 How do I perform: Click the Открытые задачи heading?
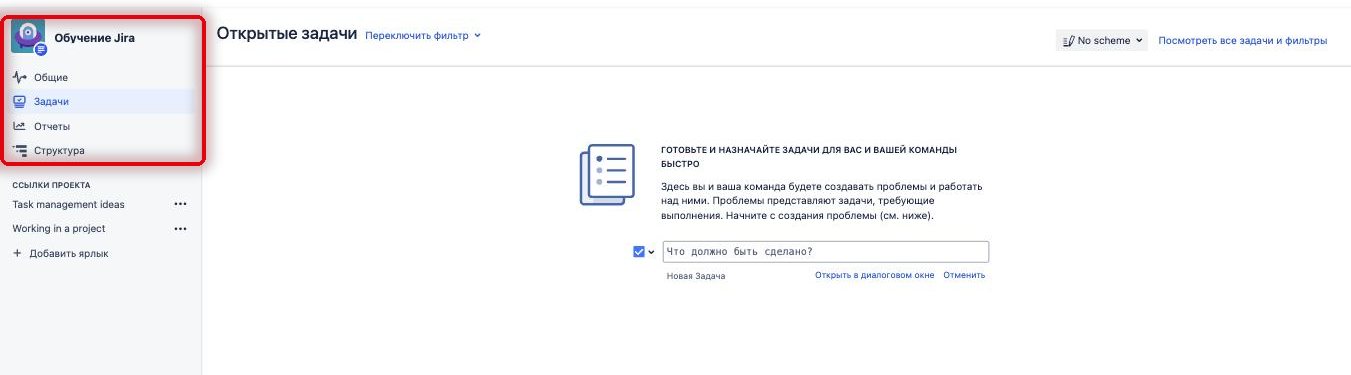click(x=287, y=34)
